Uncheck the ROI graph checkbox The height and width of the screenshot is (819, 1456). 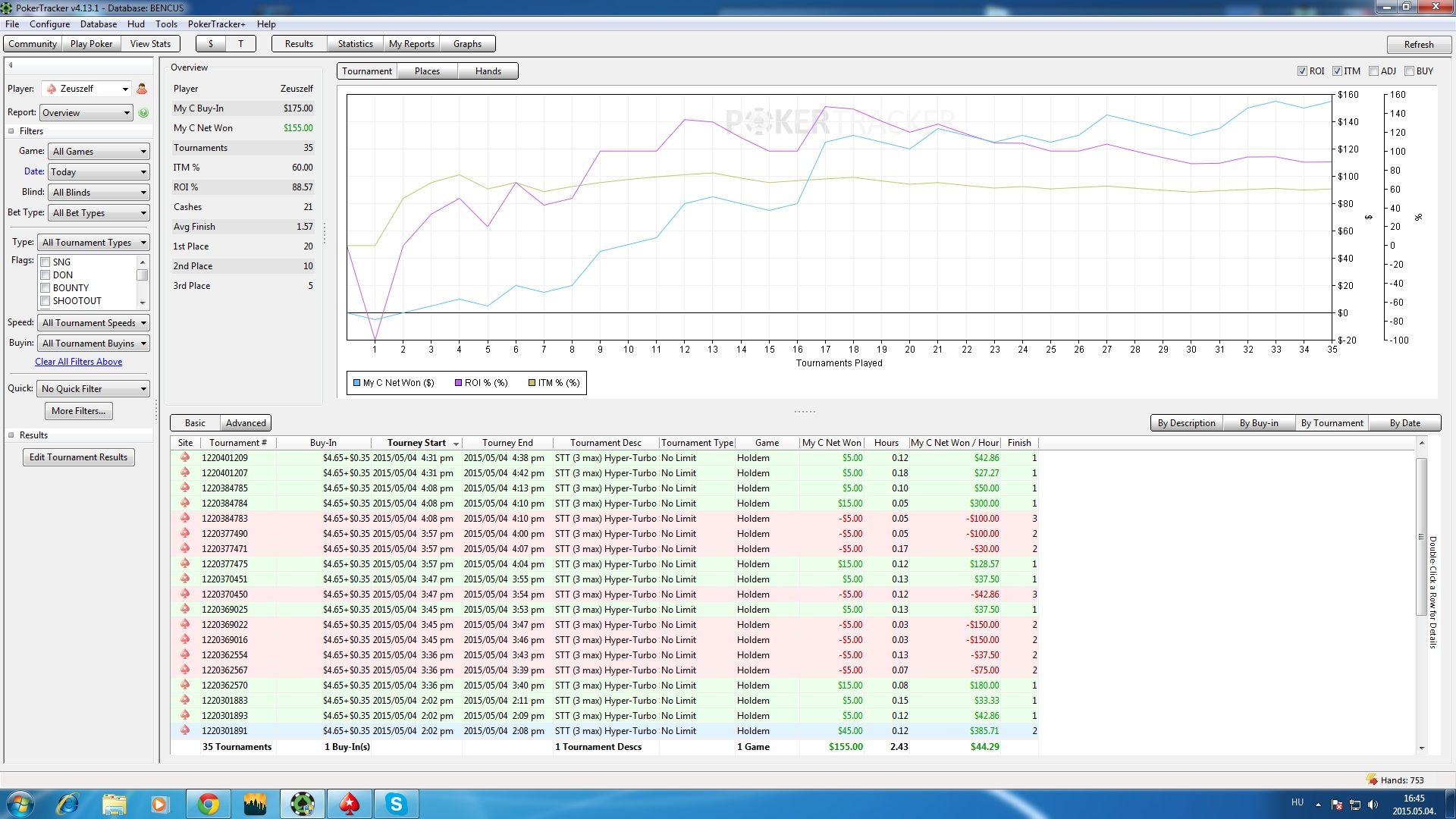[x=1302, y=71]
